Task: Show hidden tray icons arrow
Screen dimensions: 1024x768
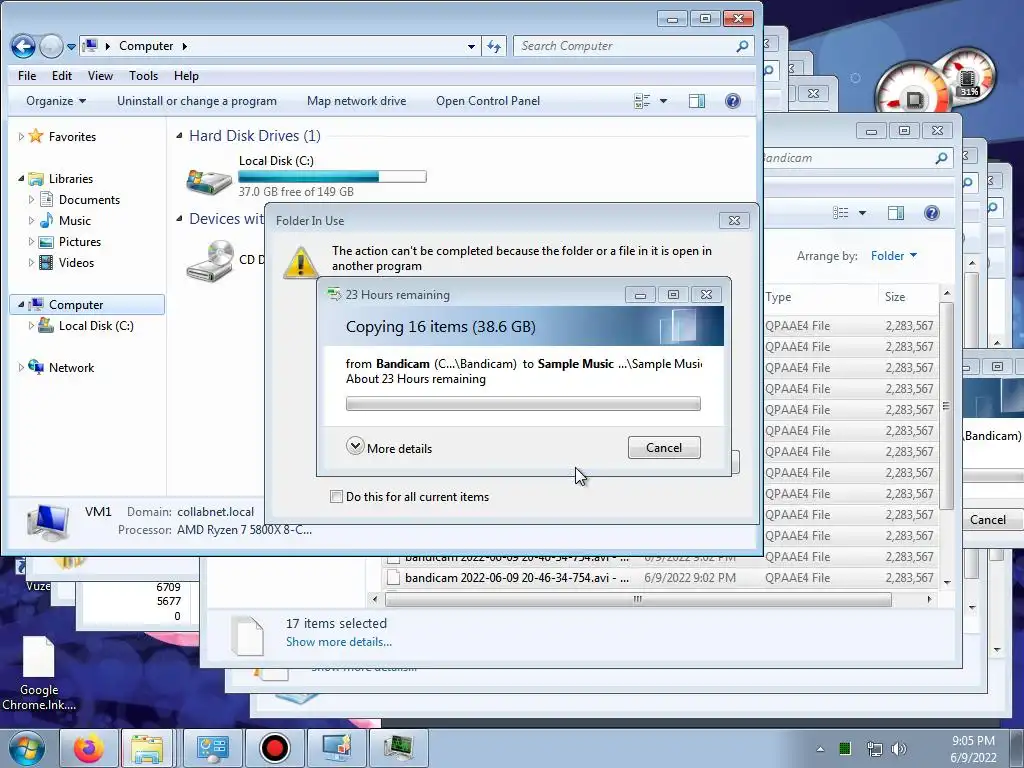Action: pyautogui.click(x=820, y=749)
